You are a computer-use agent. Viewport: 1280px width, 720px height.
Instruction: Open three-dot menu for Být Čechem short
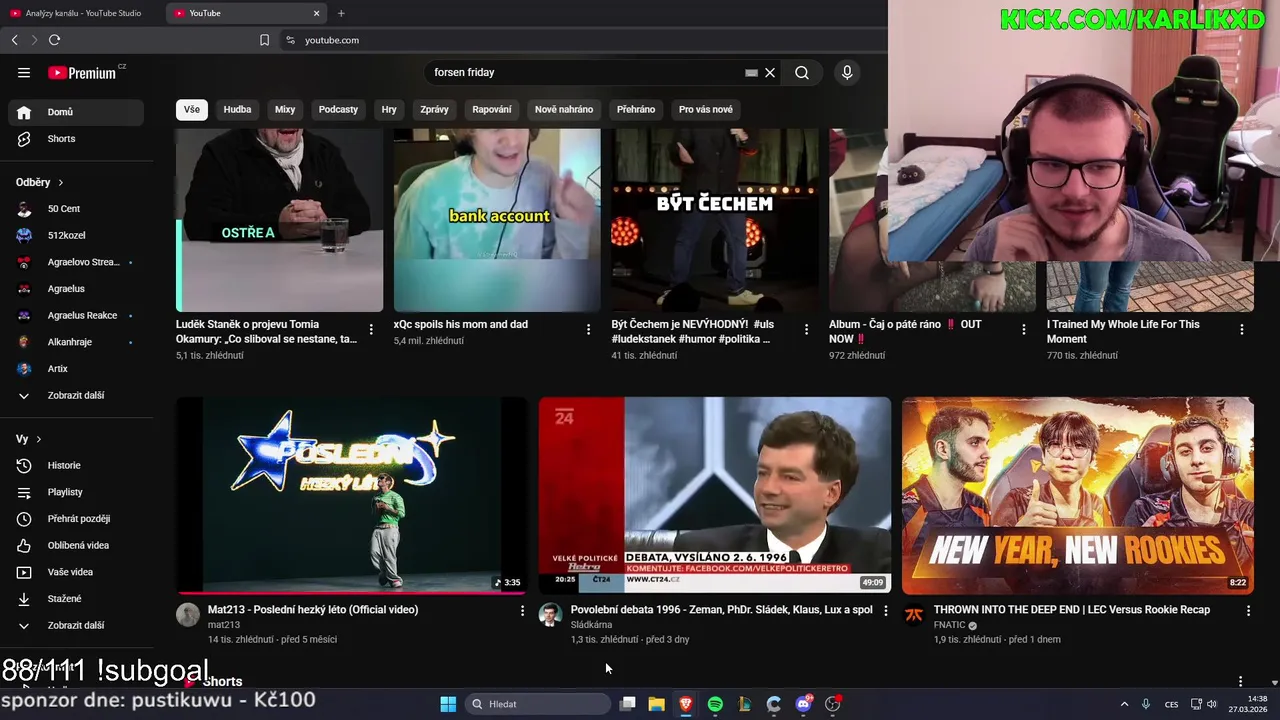coord(806,329)
